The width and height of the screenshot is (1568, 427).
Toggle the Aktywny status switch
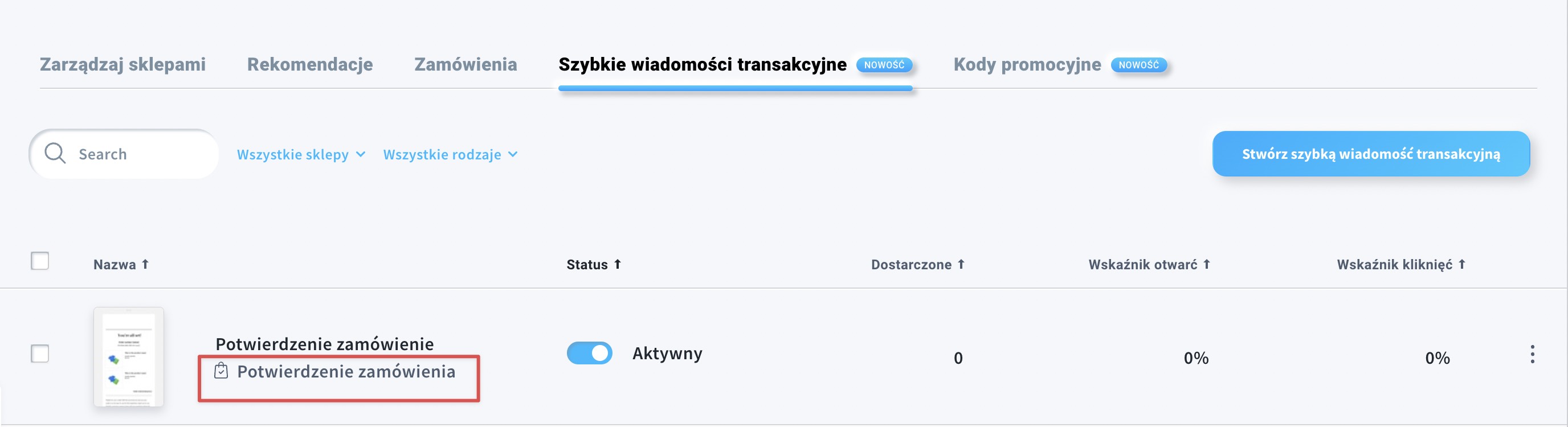[x=589, y=353]
